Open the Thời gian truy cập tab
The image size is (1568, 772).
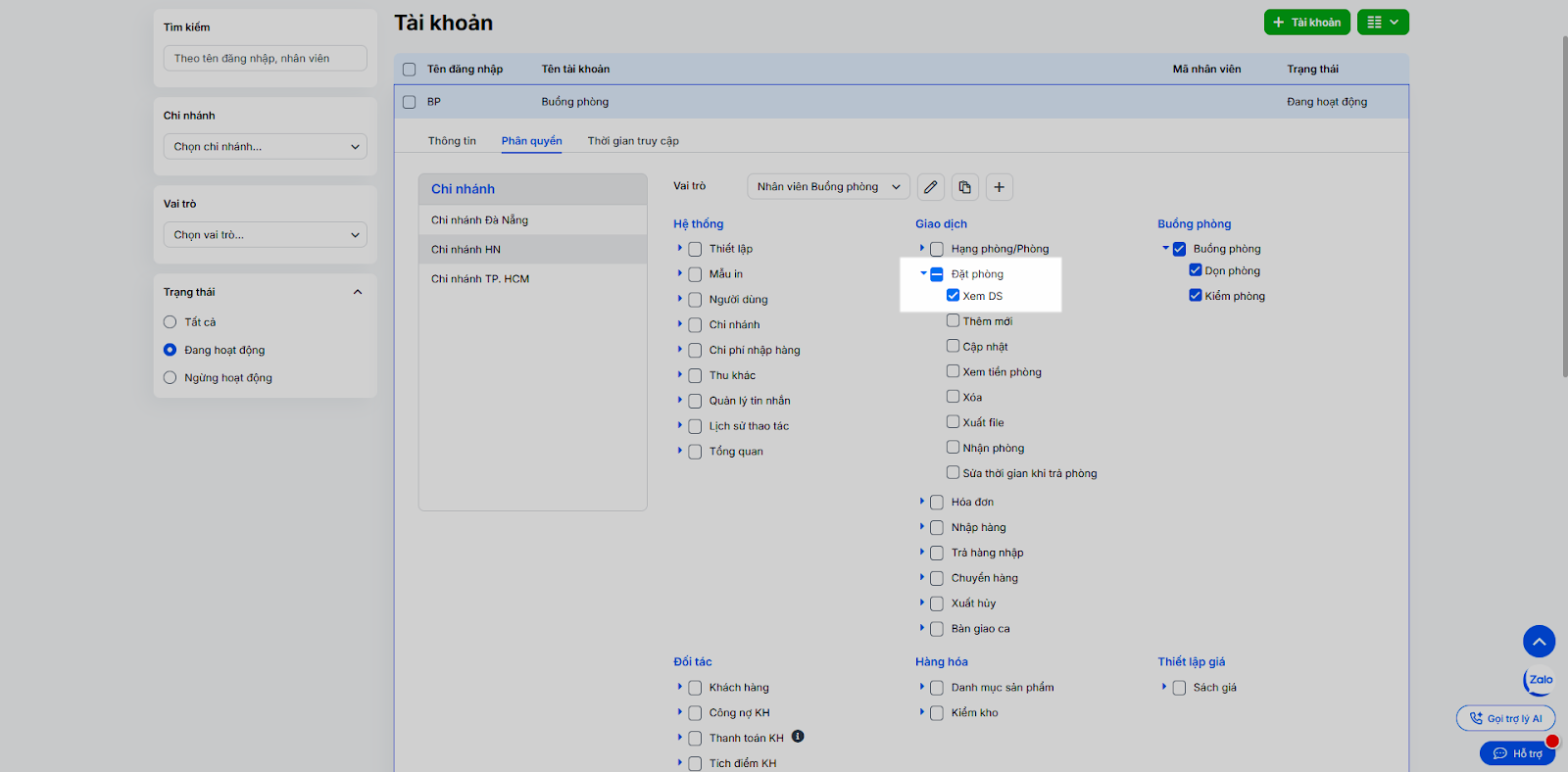coord(633,141)
